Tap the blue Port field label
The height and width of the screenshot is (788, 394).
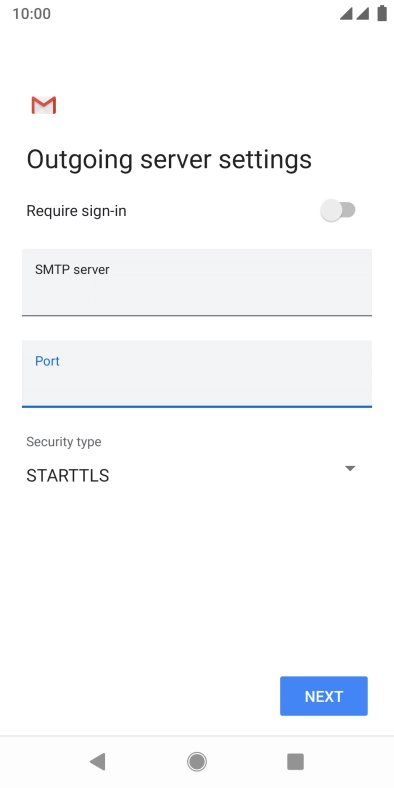(x=47, y=361)
